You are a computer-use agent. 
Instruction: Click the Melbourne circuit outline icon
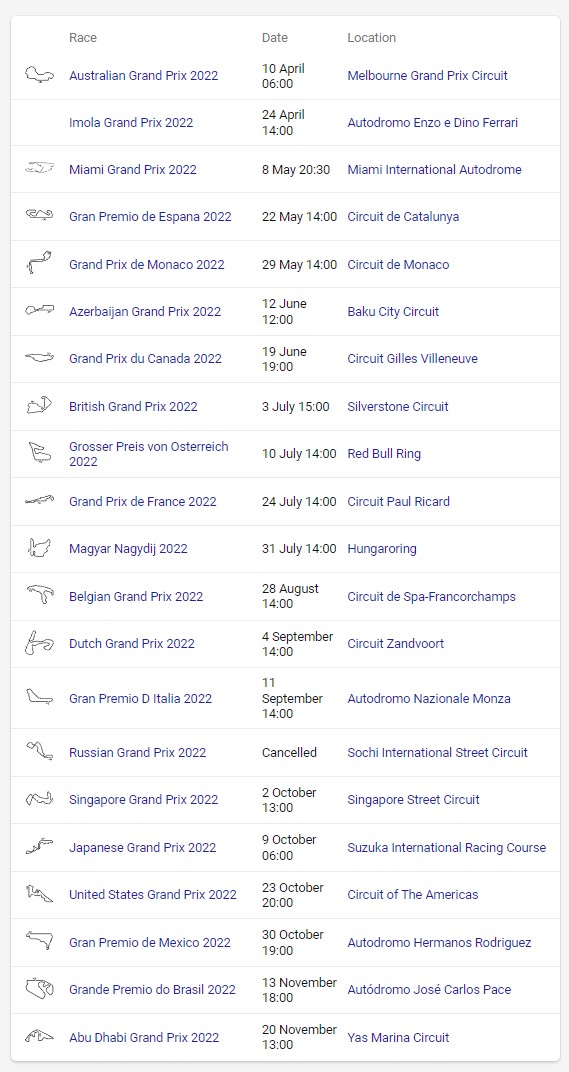coord(39,75)
